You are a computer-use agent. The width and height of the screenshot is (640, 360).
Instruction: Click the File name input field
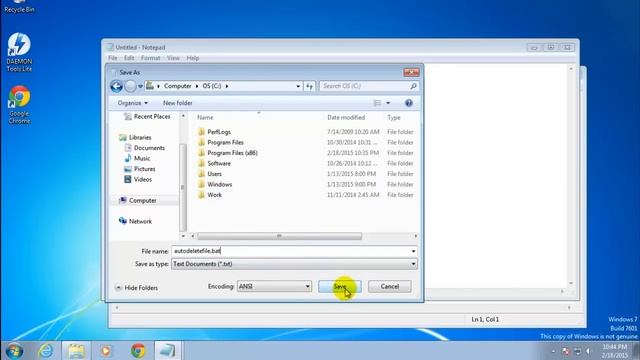click(x=291, y=251)
